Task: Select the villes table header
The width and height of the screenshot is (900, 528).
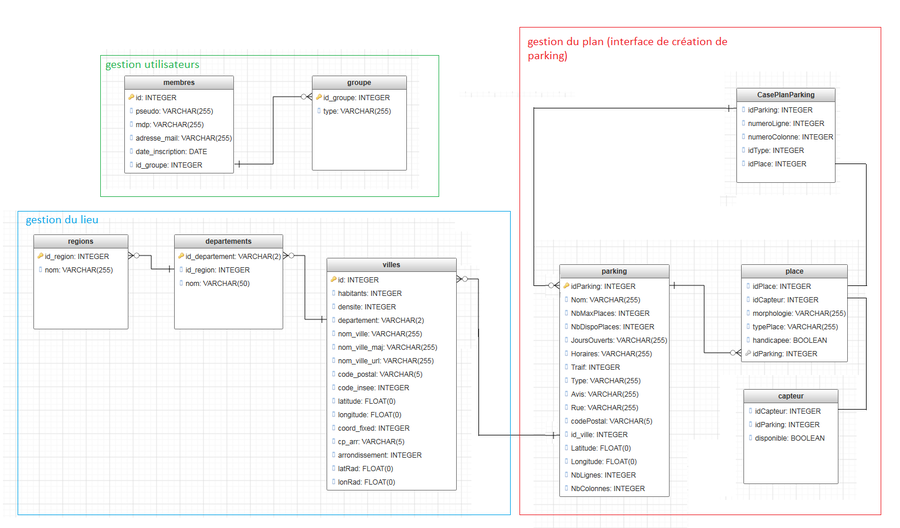Action: 391,265
